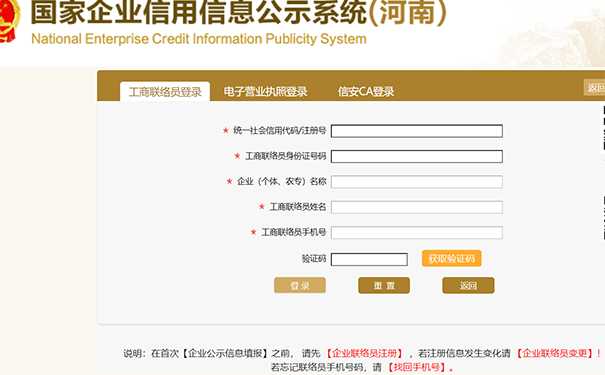
Task: Click the 统一社会信用代码/注册号 input field
Action: point(417,131)
